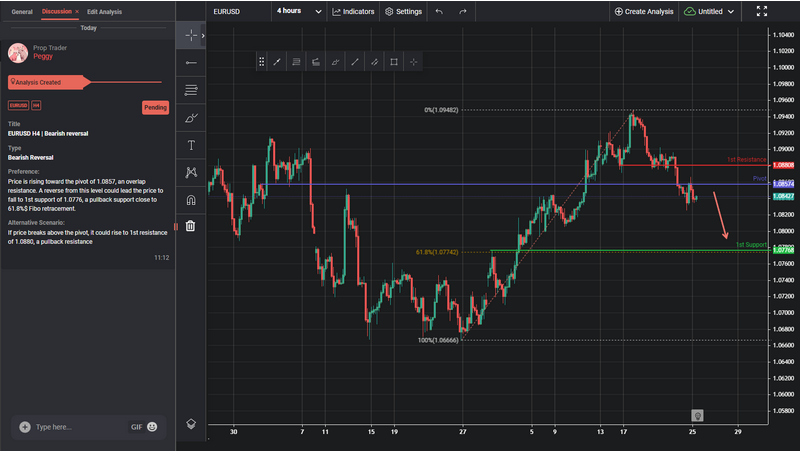Click the trash icon to delete drawings
Viewport: 801px width, 451px height.
(x=191, y=226)
